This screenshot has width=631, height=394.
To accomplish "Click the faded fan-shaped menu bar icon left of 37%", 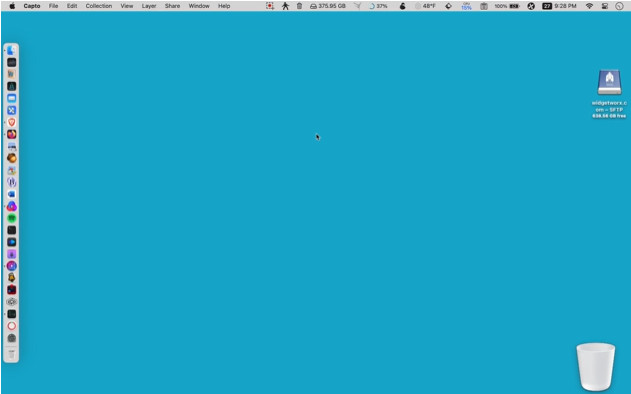I will 357,6.
